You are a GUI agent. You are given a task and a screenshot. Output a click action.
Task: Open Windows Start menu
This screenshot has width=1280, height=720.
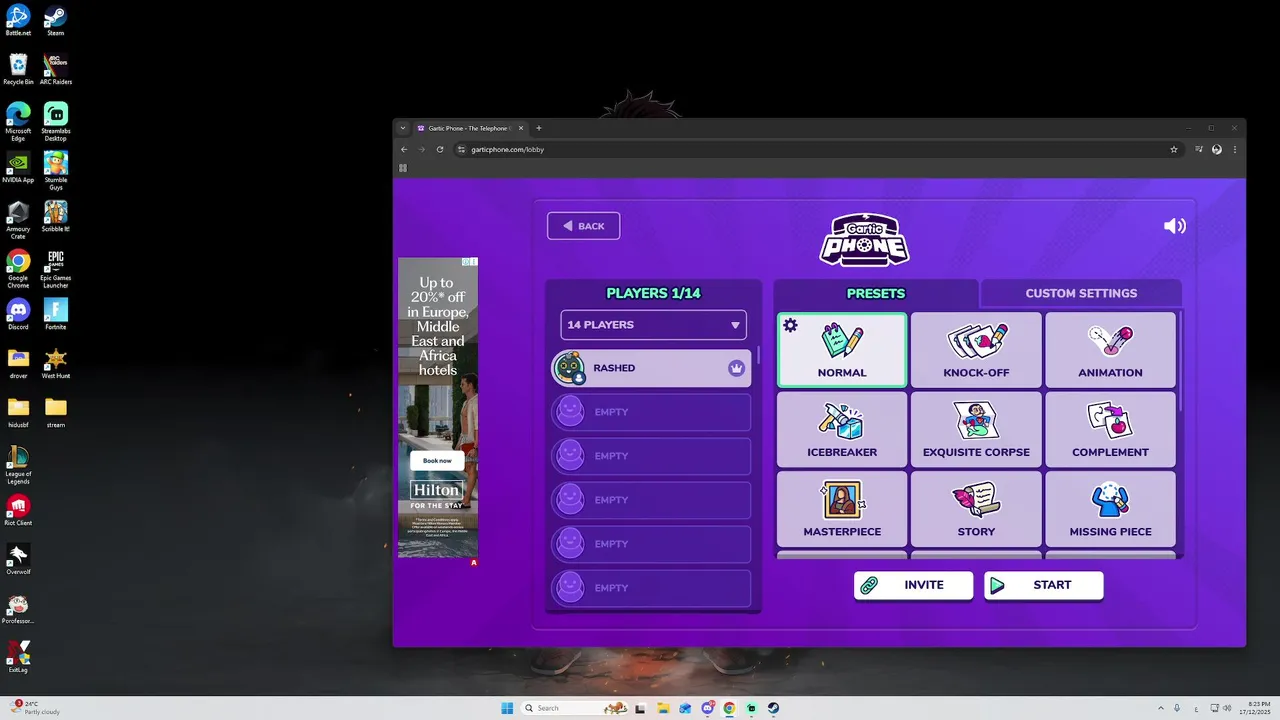pyautogui.click(x=507, y=708)
